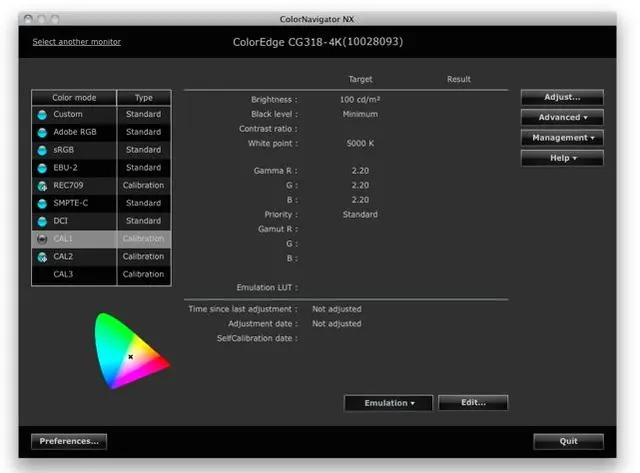
Task: Open Preferences...
Action: pyautogui.click(x=69, y=441)
